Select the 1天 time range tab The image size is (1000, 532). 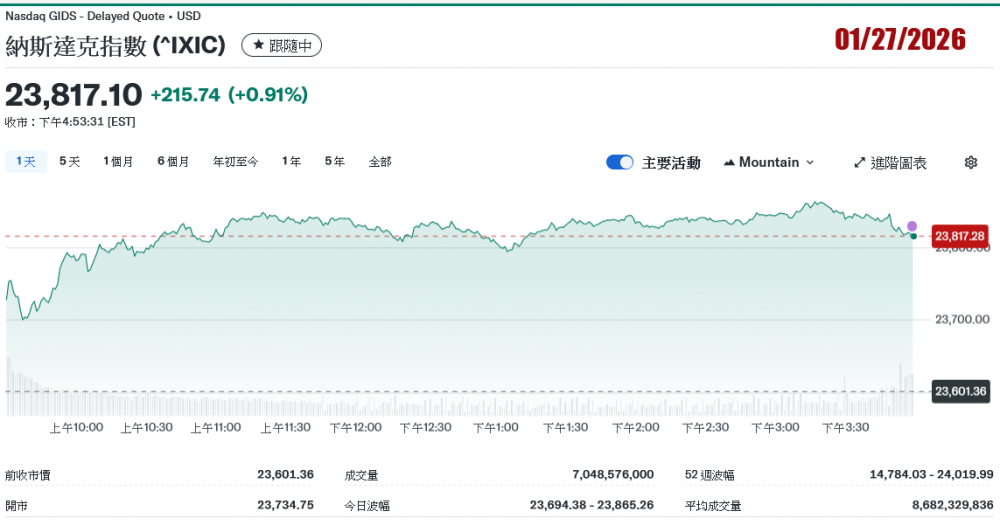[26, 161]
